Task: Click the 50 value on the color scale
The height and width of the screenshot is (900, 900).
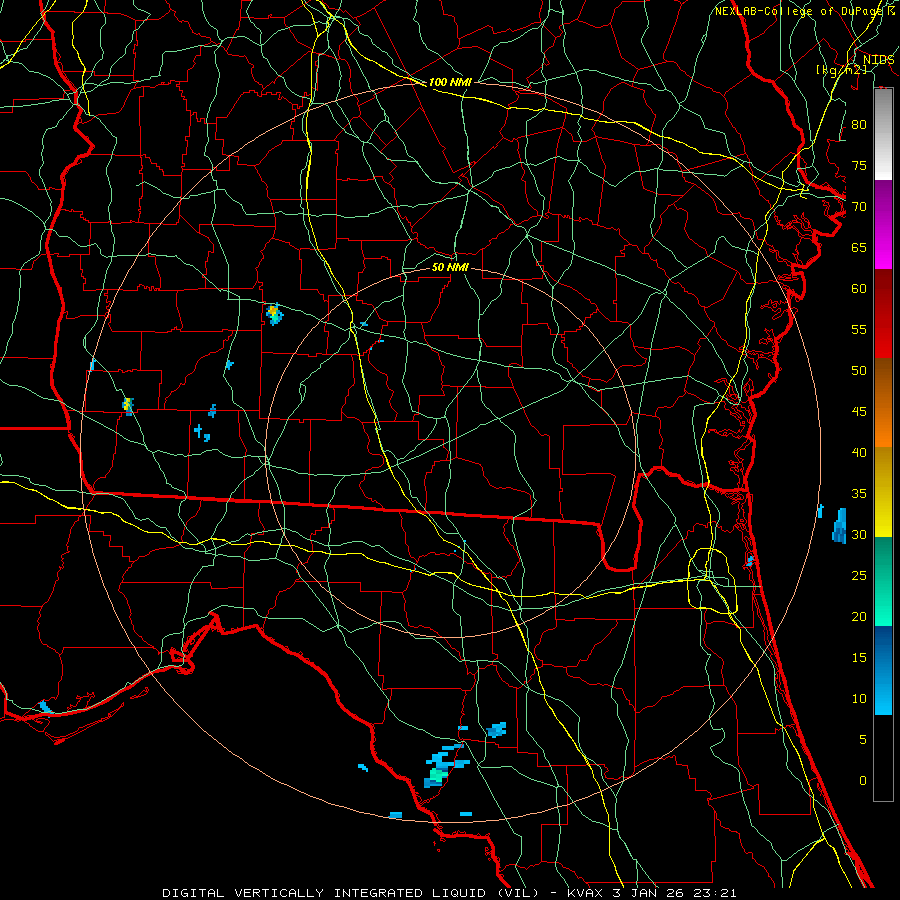Action: click(859, 371)
